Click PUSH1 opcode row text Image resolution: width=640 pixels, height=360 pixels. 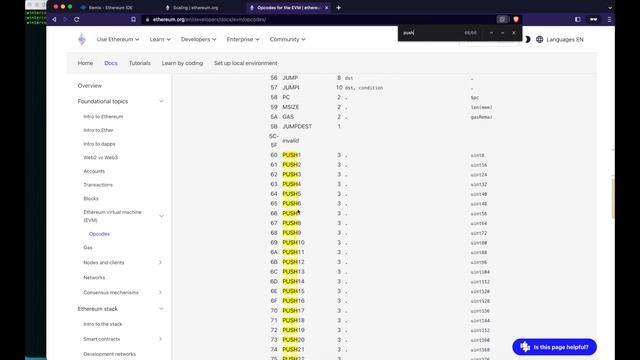[291, 155]
